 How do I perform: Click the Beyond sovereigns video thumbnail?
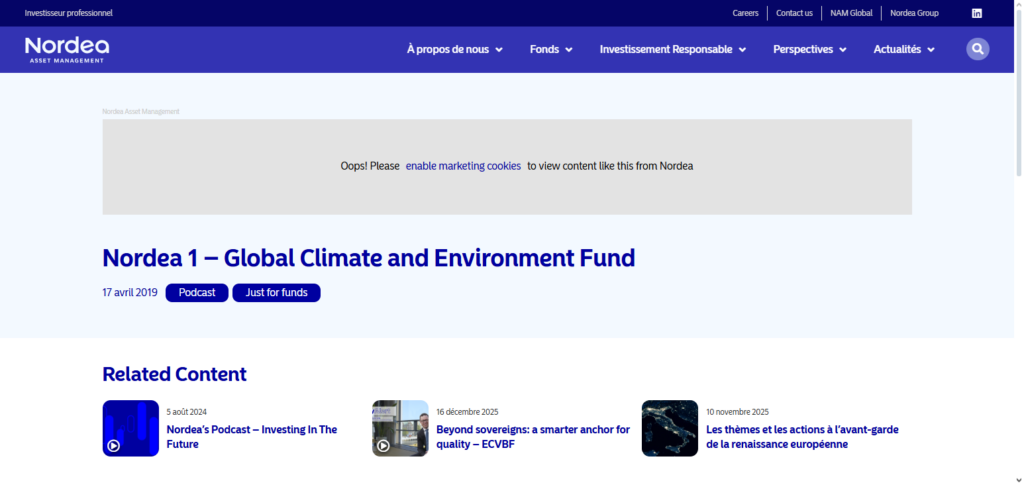pyautogui.click(x=400, y=428)
